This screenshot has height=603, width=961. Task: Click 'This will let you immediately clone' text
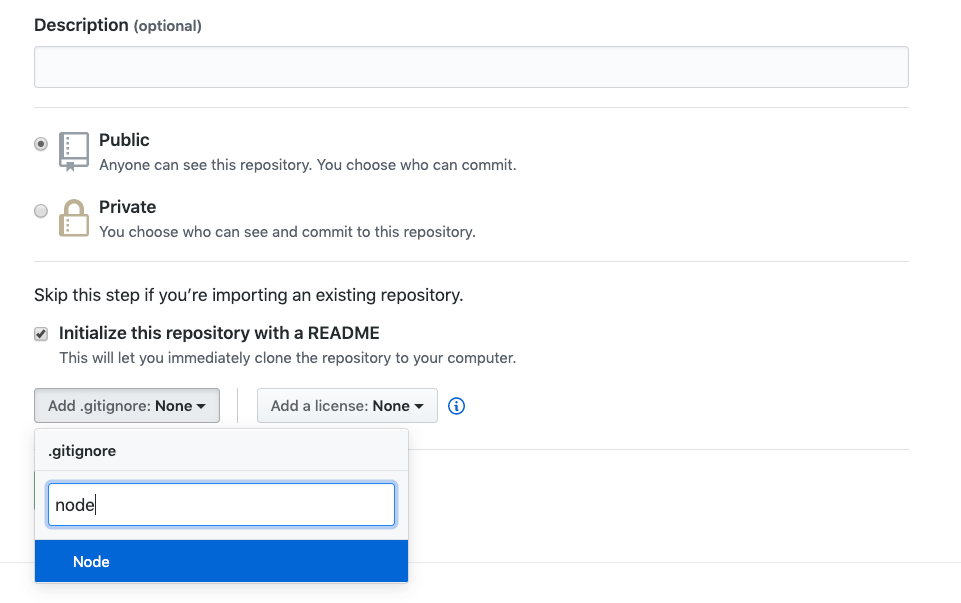click(x=287, y=358)
